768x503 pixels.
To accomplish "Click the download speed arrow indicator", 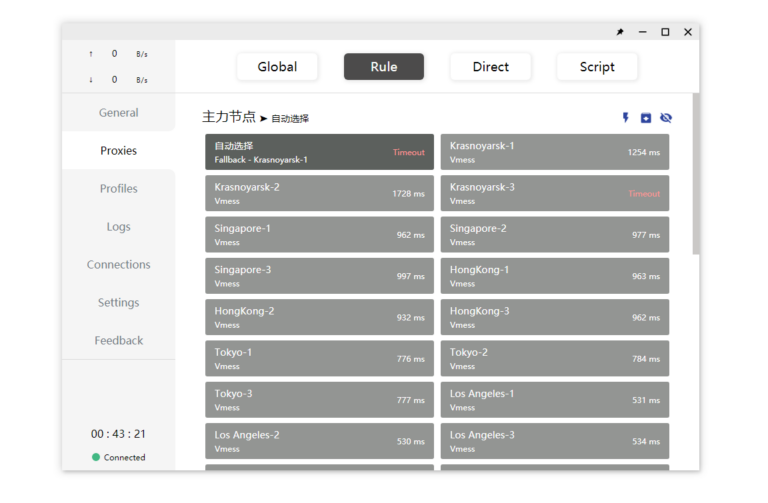I will [x=91, y=80].
